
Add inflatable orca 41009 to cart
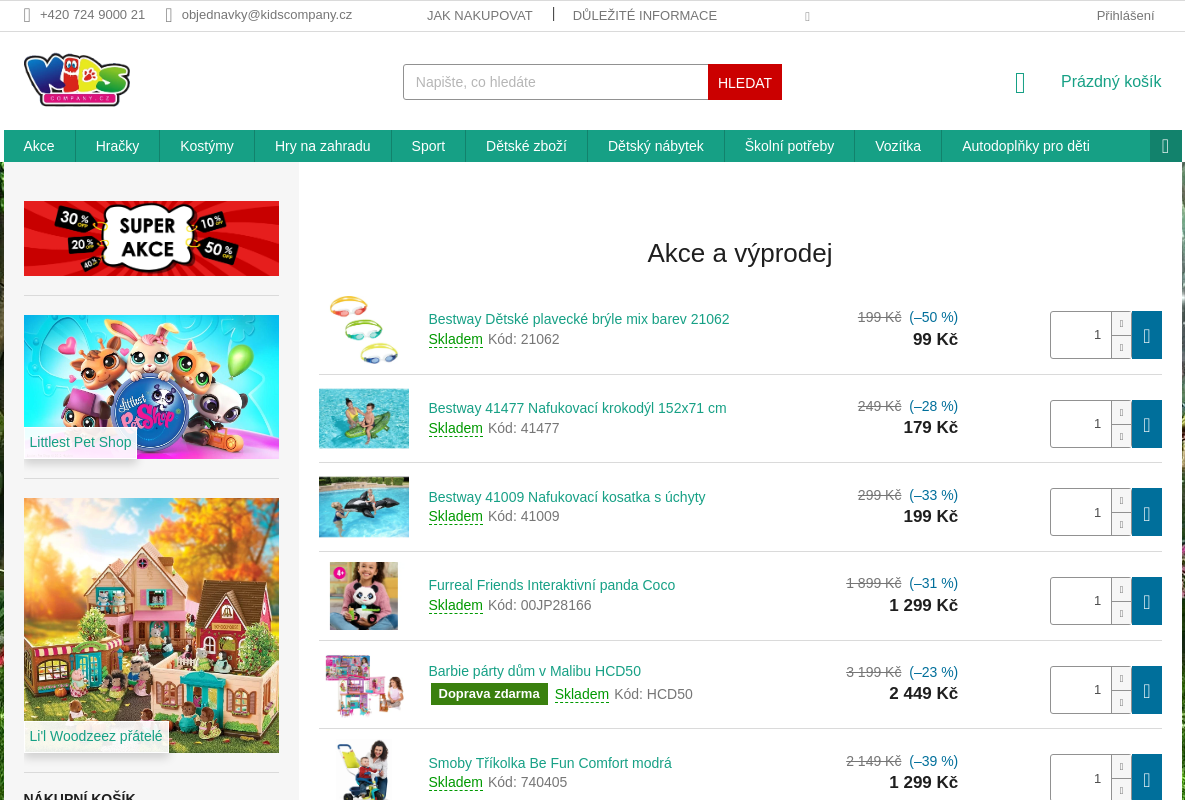[1146, 512]
